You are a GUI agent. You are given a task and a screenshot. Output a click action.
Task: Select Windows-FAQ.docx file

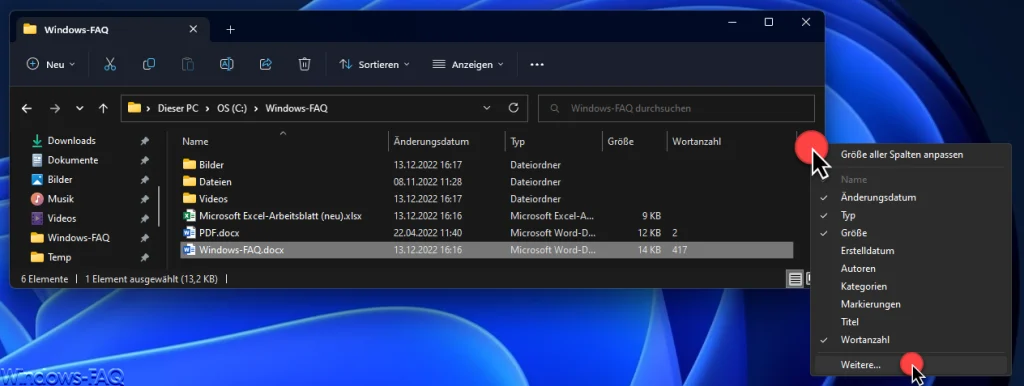tap(487, 249)
